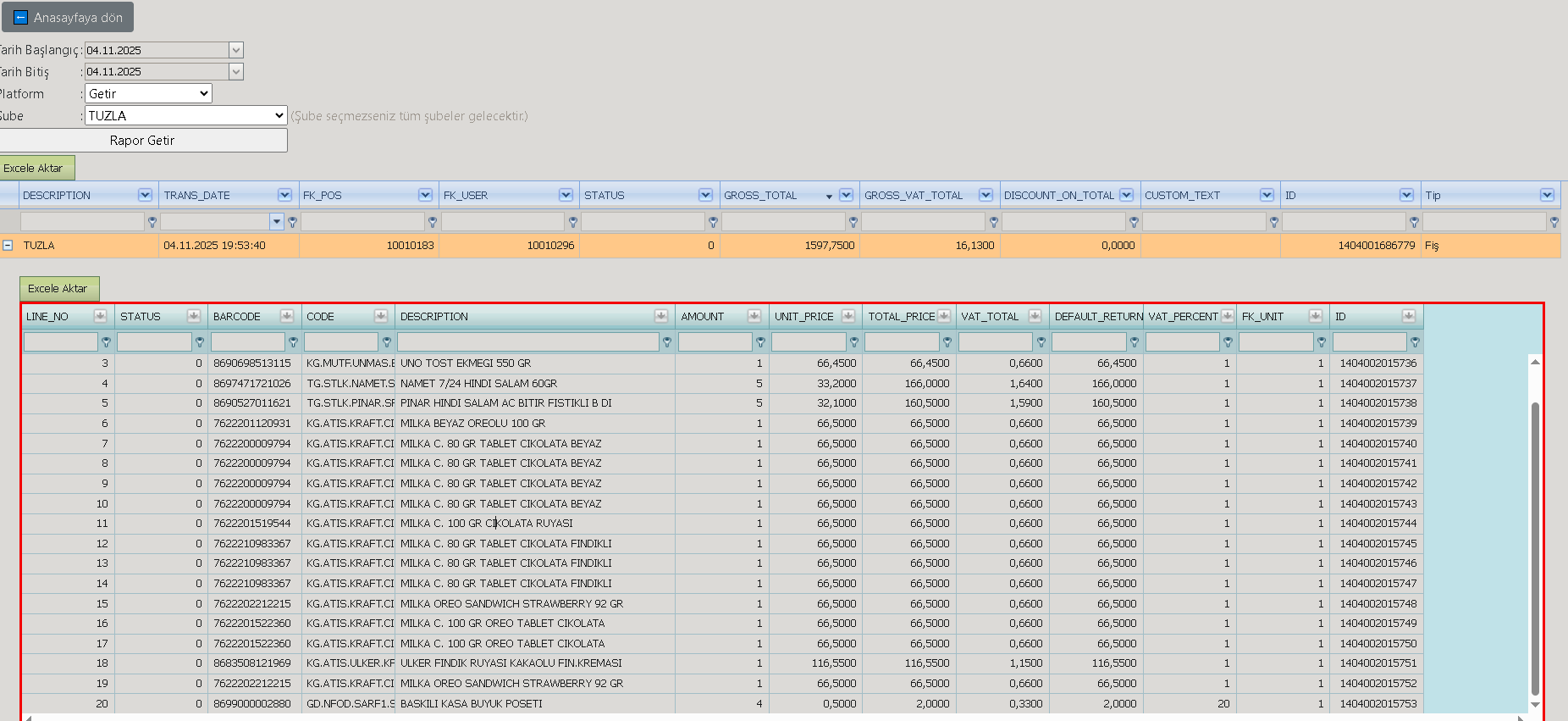Click filter icon under BARCODE column

click(x=293, y=342)
